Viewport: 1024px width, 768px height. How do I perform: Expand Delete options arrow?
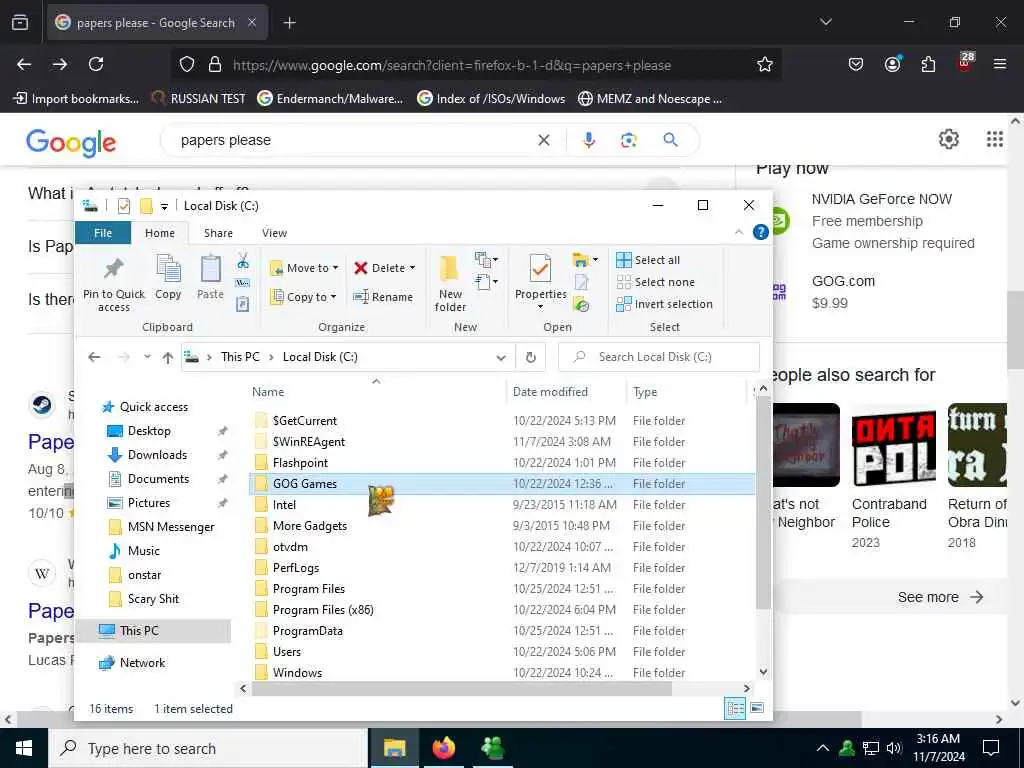point(412,268)
